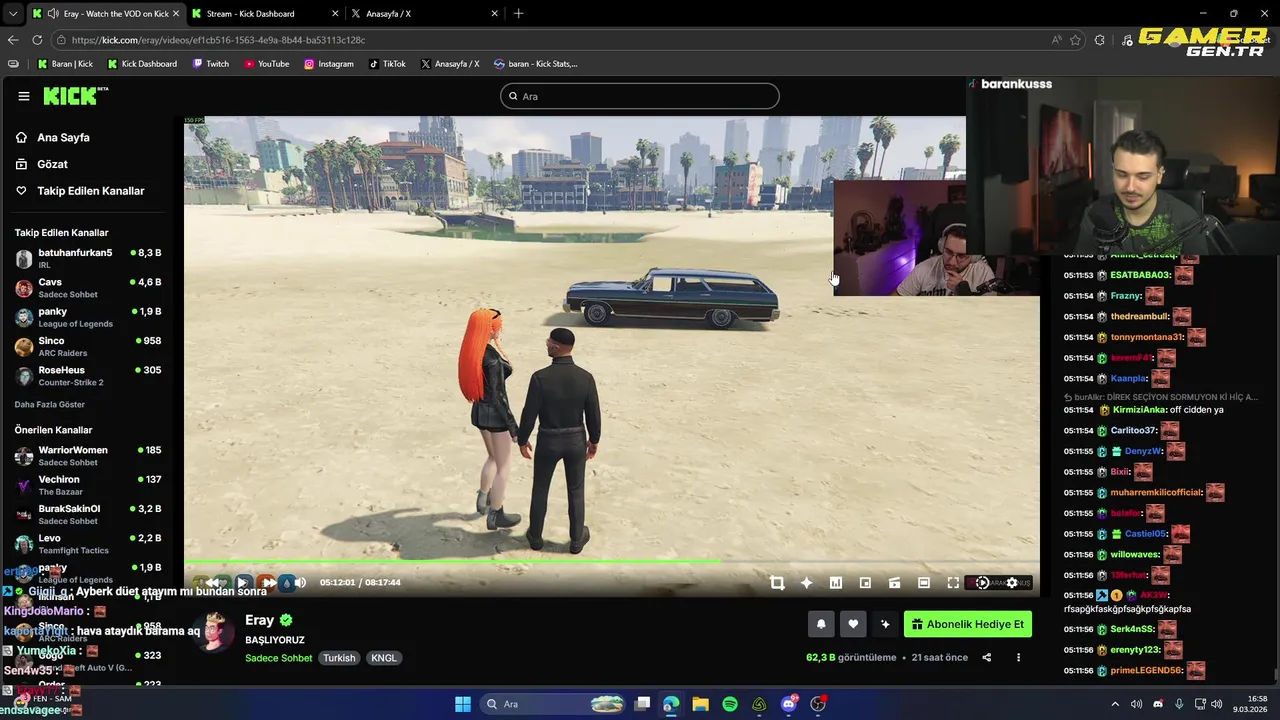Expand Daha Fazla Göster in sidebar

click(x=50, y=405)
